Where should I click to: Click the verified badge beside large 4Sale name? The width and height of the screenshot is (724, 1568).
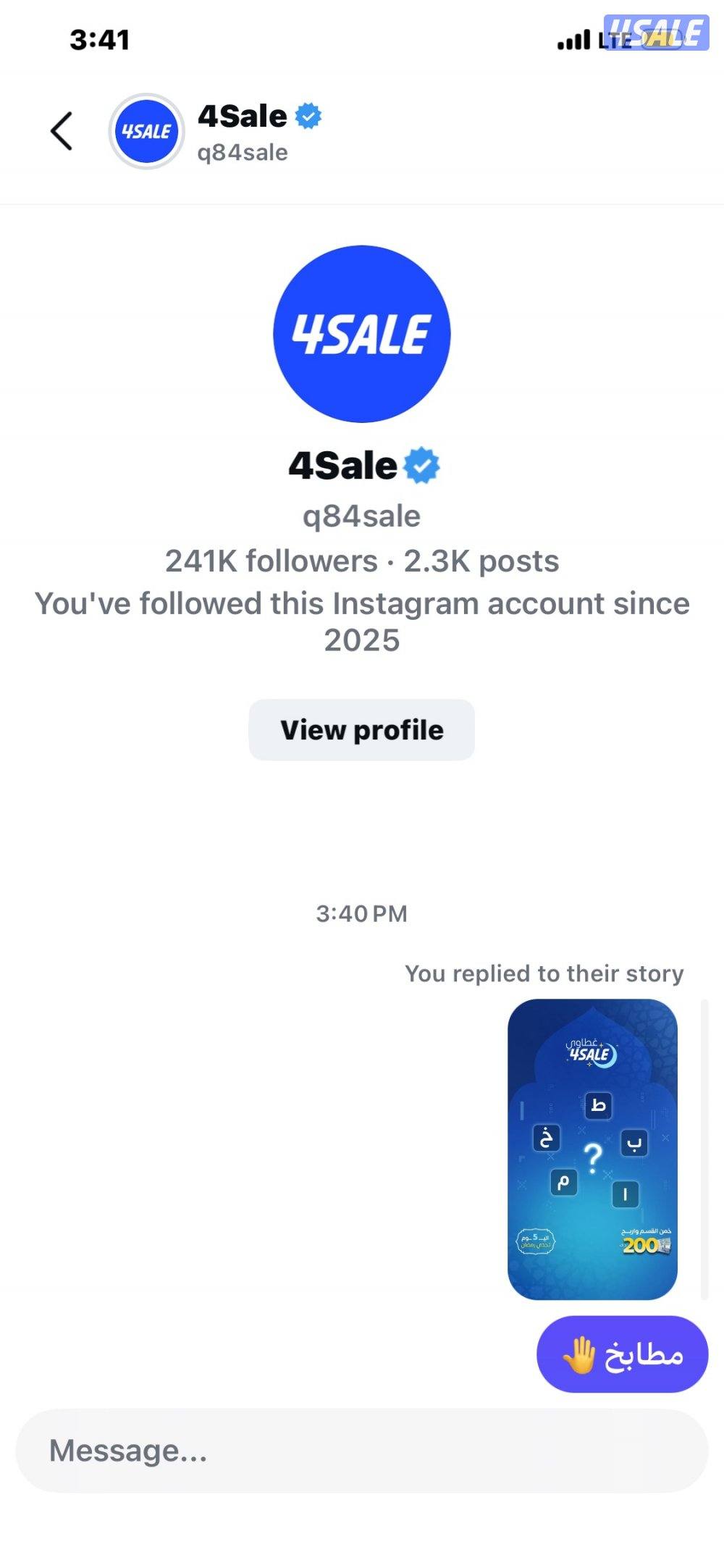coord(421,466)
